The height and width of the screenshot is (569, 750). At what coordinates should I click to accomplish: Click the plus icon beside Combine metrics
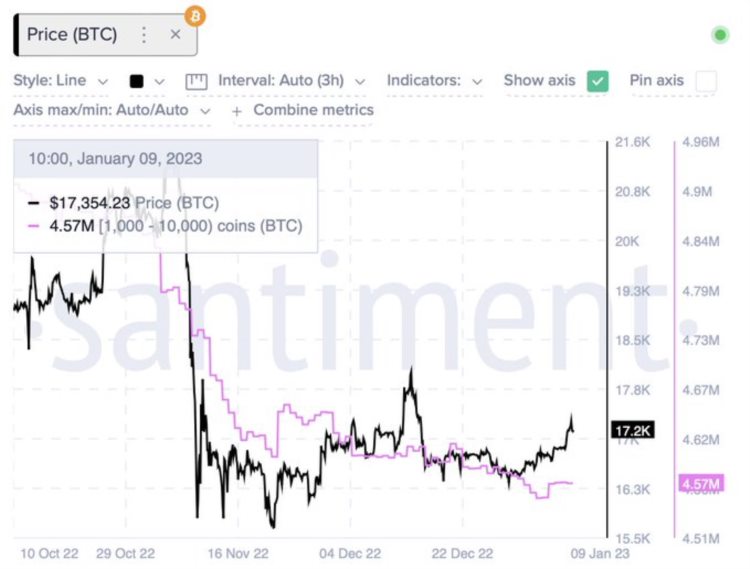[x=237, y=111]
